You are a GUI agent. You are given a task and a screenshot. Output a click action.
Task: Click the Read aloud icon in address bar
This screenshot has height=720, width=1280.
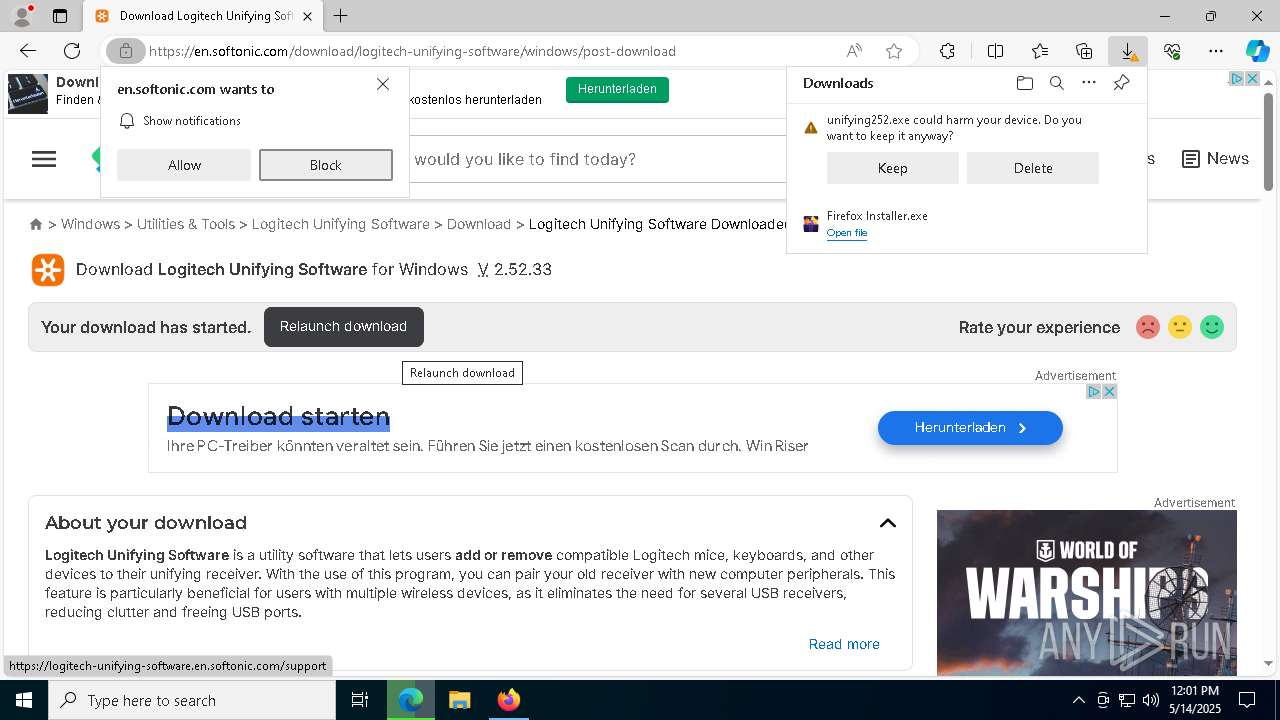tap(854, 51)
